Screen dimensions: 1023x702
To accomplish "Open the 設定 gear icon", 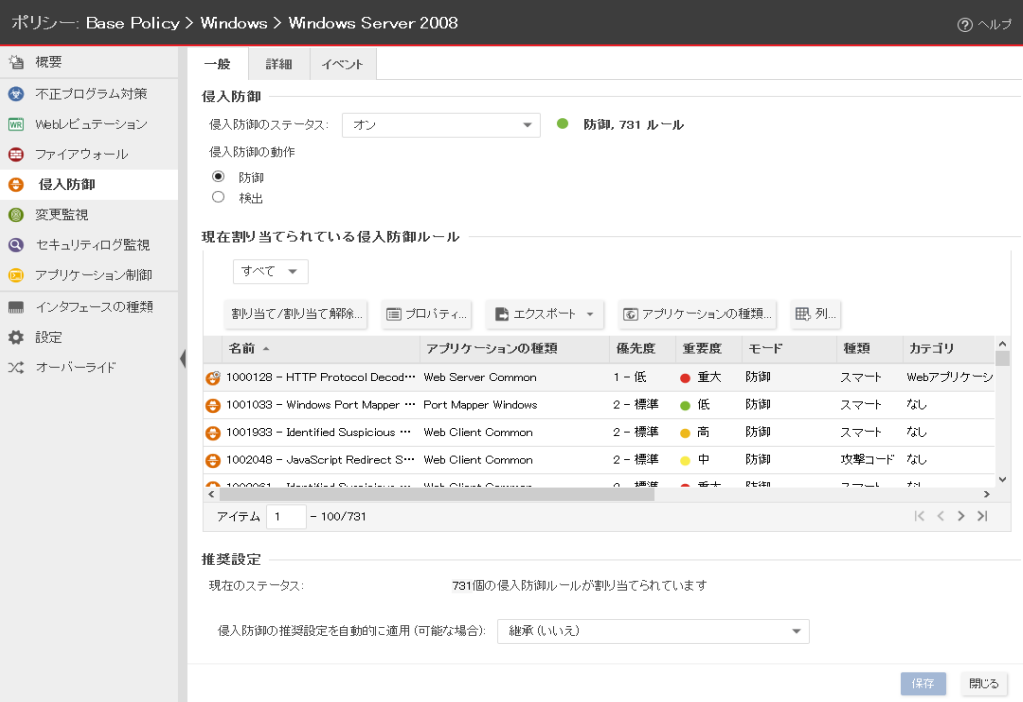I will tap(15, 337).
